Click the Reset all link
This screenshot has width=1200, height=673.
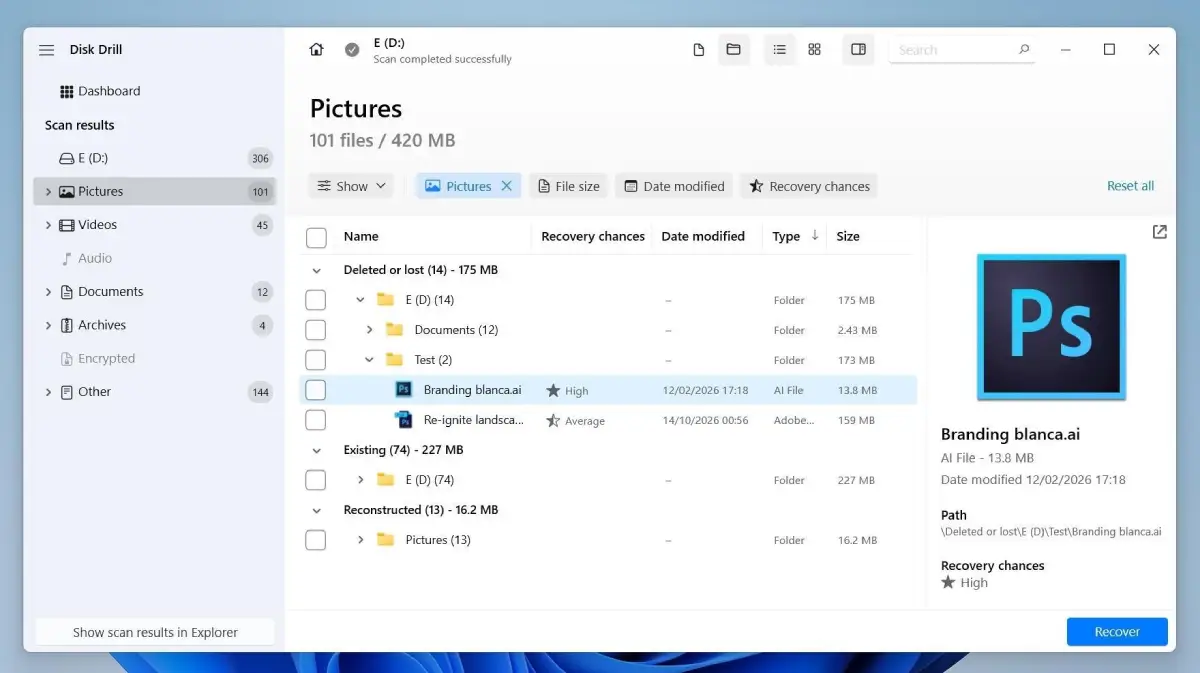click(x=1130, y=186)
